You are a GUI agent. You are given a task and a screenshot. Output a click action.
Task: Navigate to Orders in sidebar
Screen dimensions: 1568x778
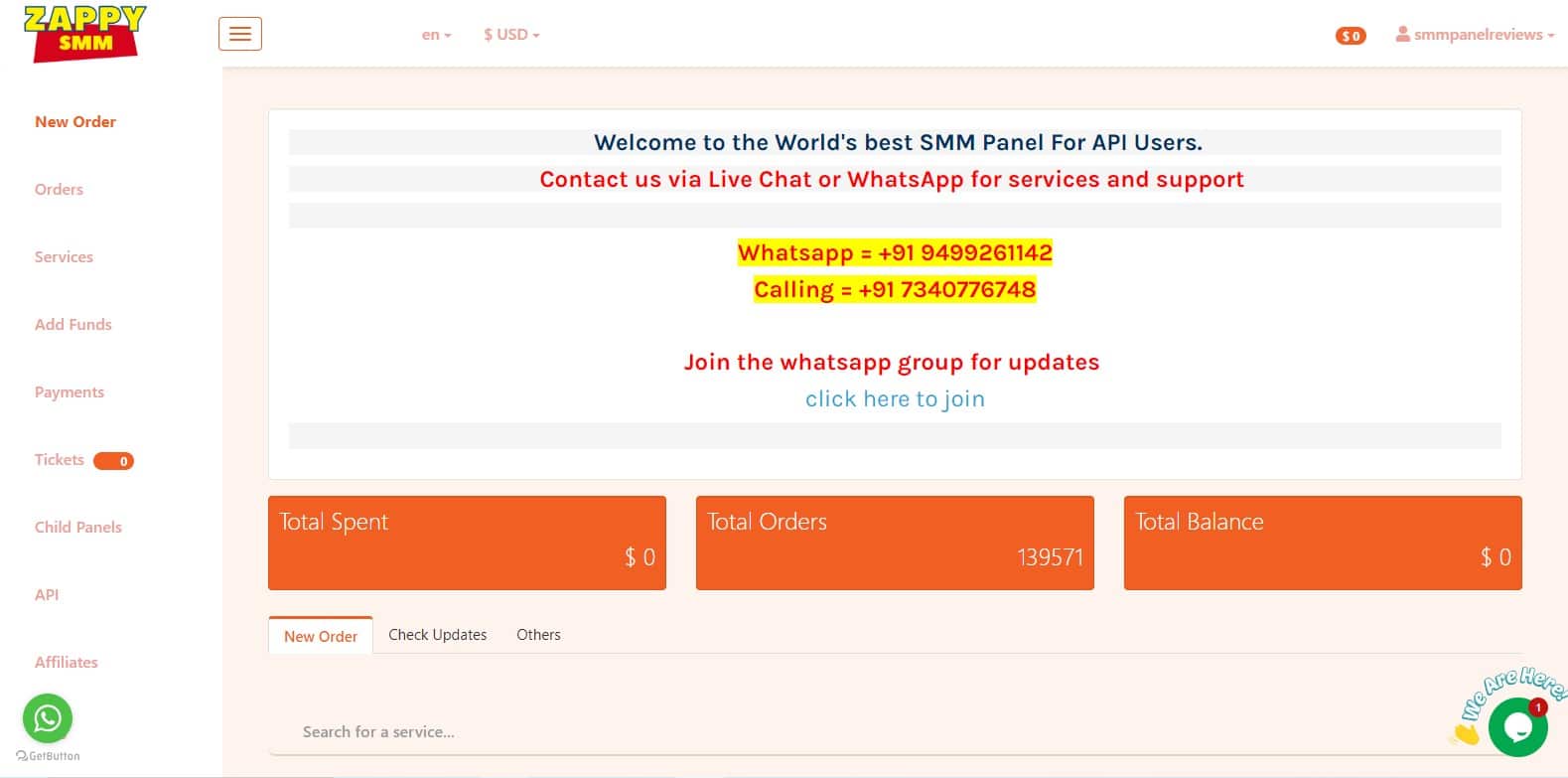[59, 190]
